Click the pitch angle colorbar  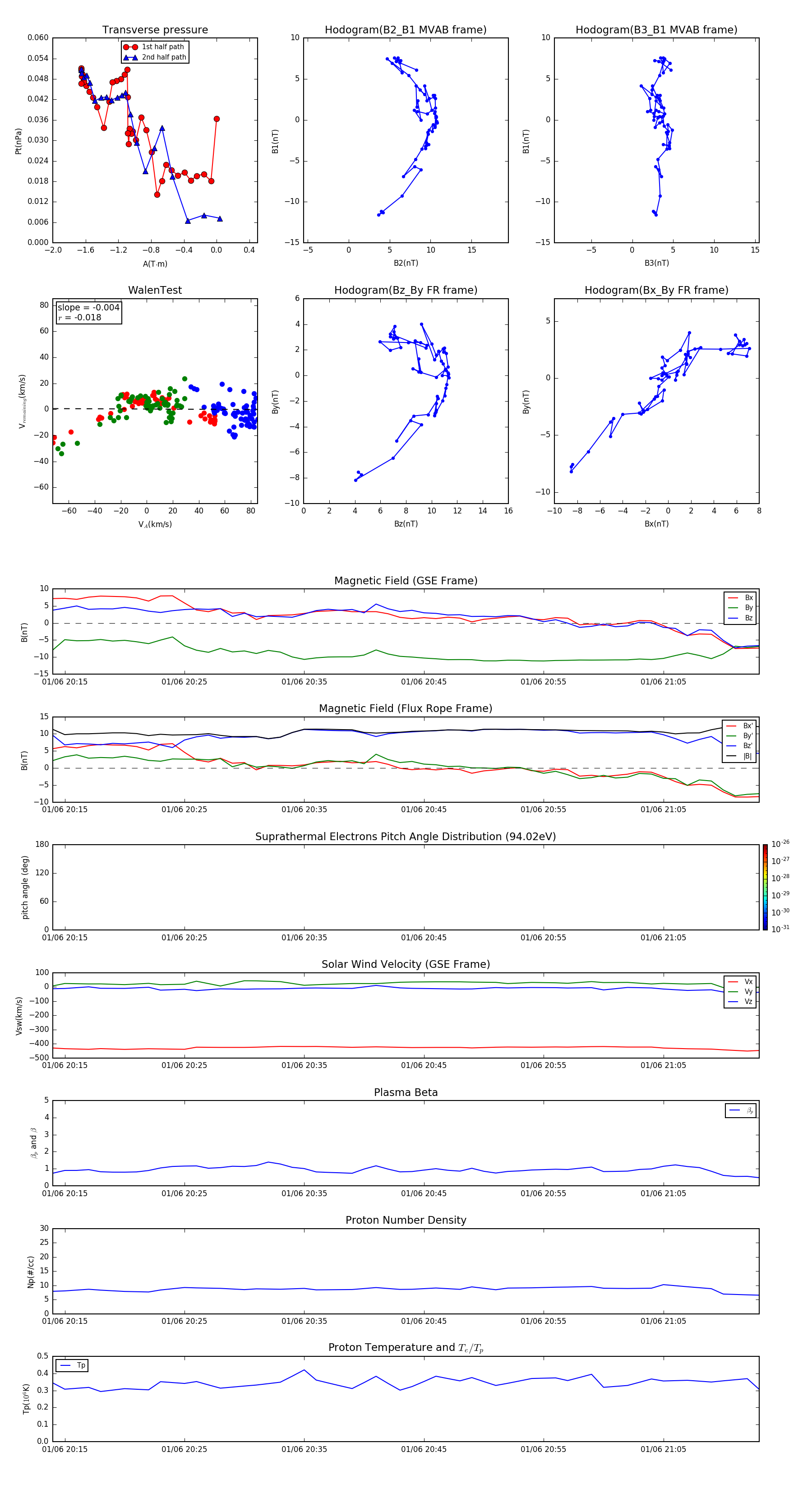coord(765,887)
